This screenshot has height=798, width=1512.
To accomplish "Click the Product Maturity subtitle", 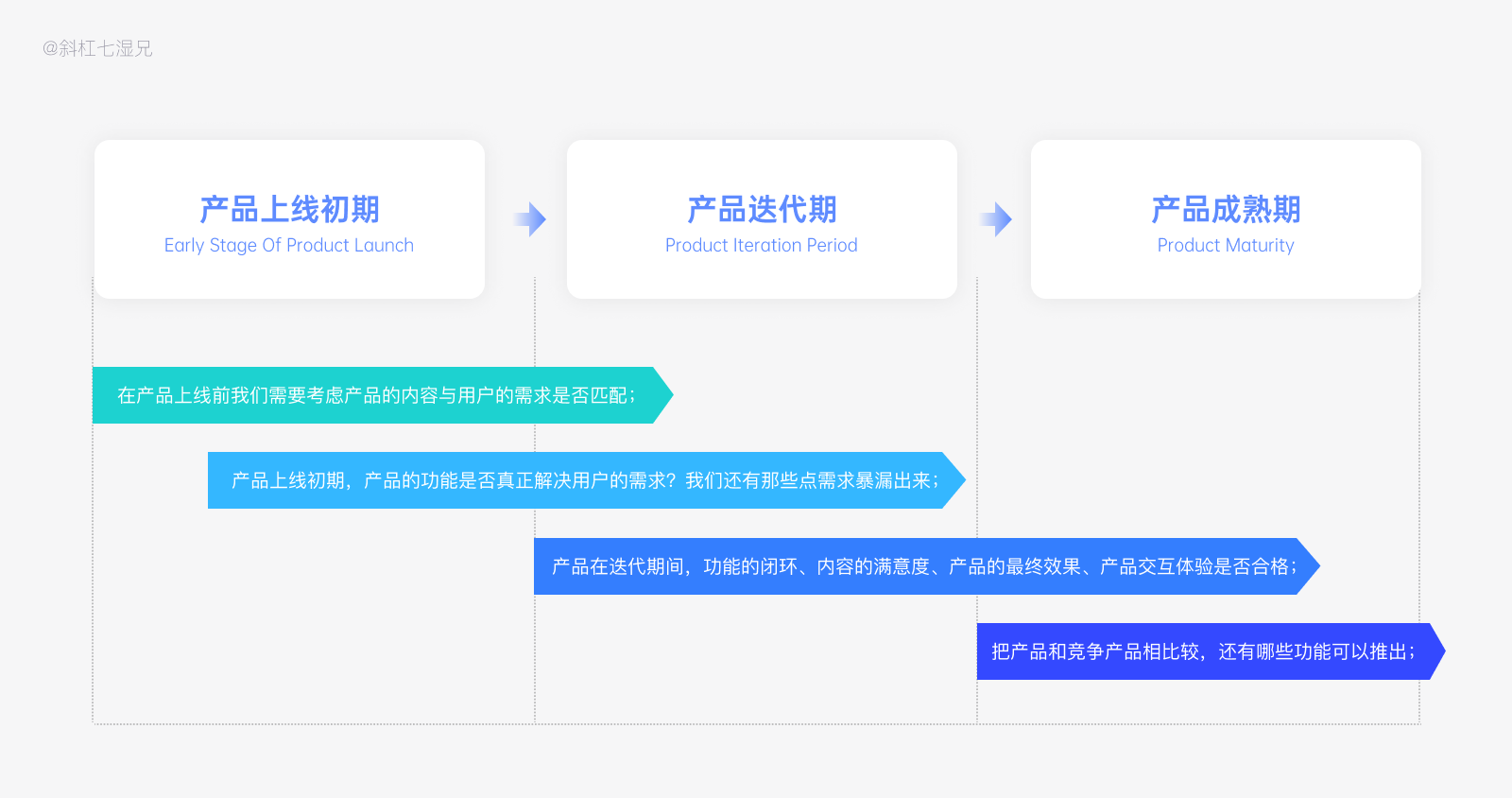I will click(x=1226, y=246).
